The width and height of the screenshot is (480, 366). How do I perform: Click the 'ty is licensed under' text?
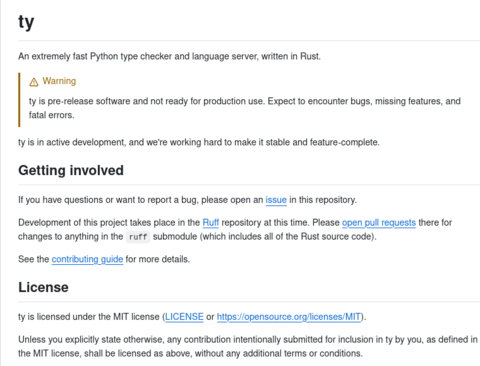tap(192, 317)
